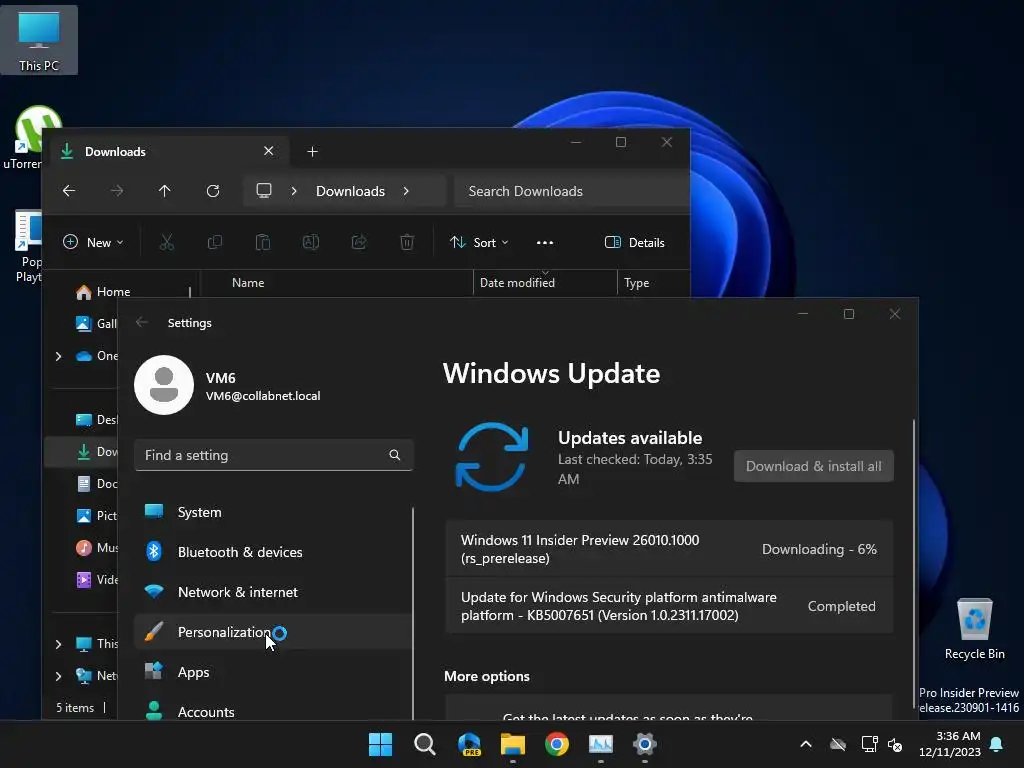Go up one folder level in File Explorer
1024x768 pixels.
click(x=165, y=191)
